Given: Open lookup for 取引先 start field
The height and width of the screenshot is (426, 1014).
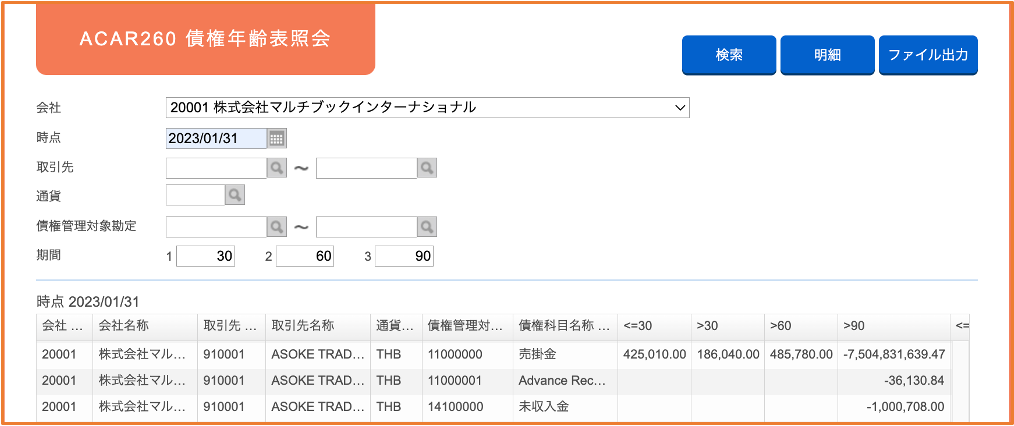Looking at the screenshot, I should click(x=277, y=169).
